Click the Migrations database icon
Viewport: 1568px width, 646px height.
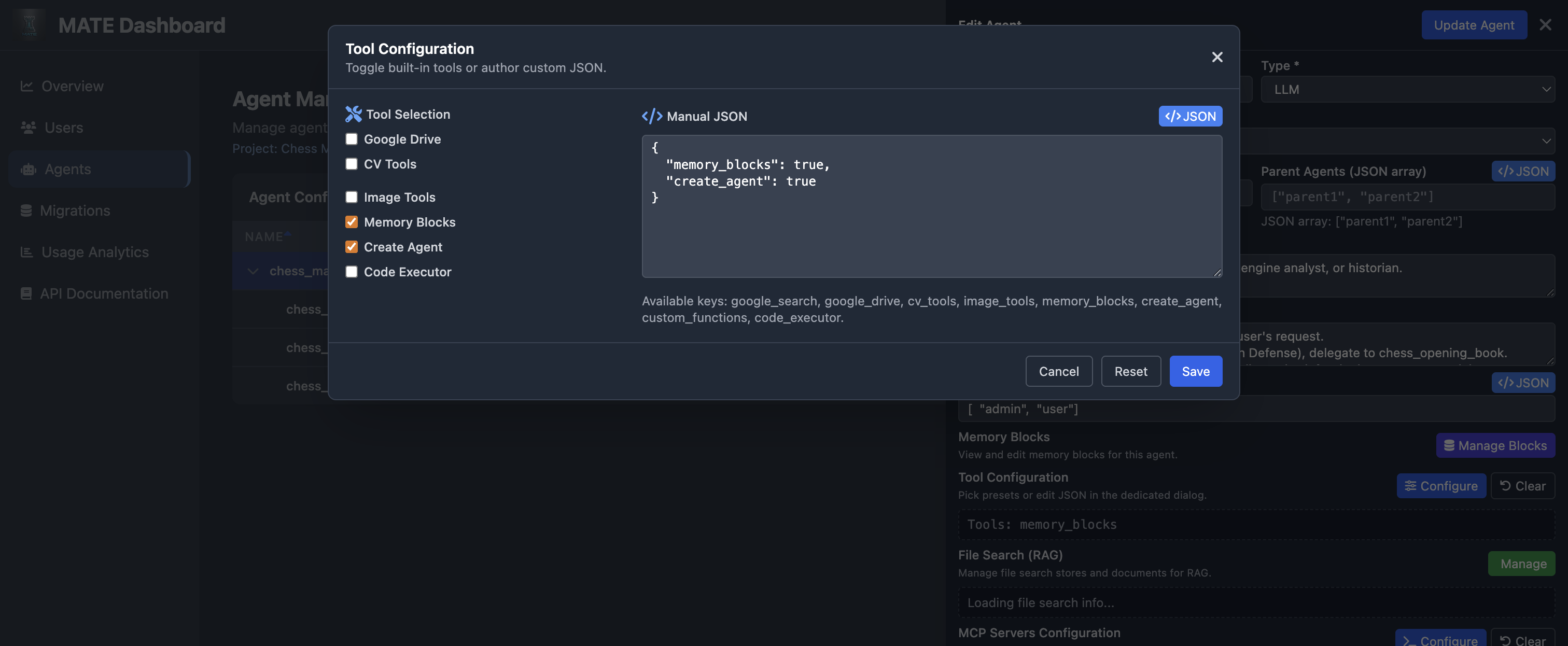(26, 210)
